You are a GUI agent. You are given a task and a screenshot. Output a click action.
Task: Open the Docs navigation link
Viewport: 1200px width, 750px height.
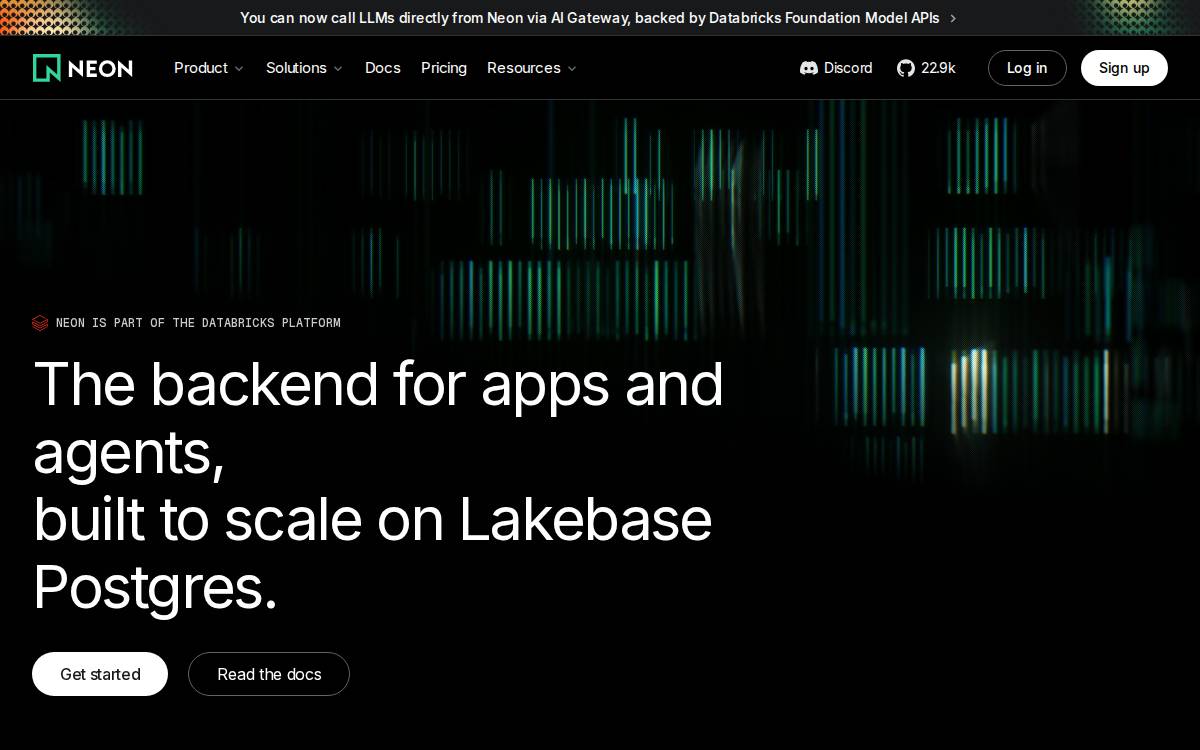(383, 68)
